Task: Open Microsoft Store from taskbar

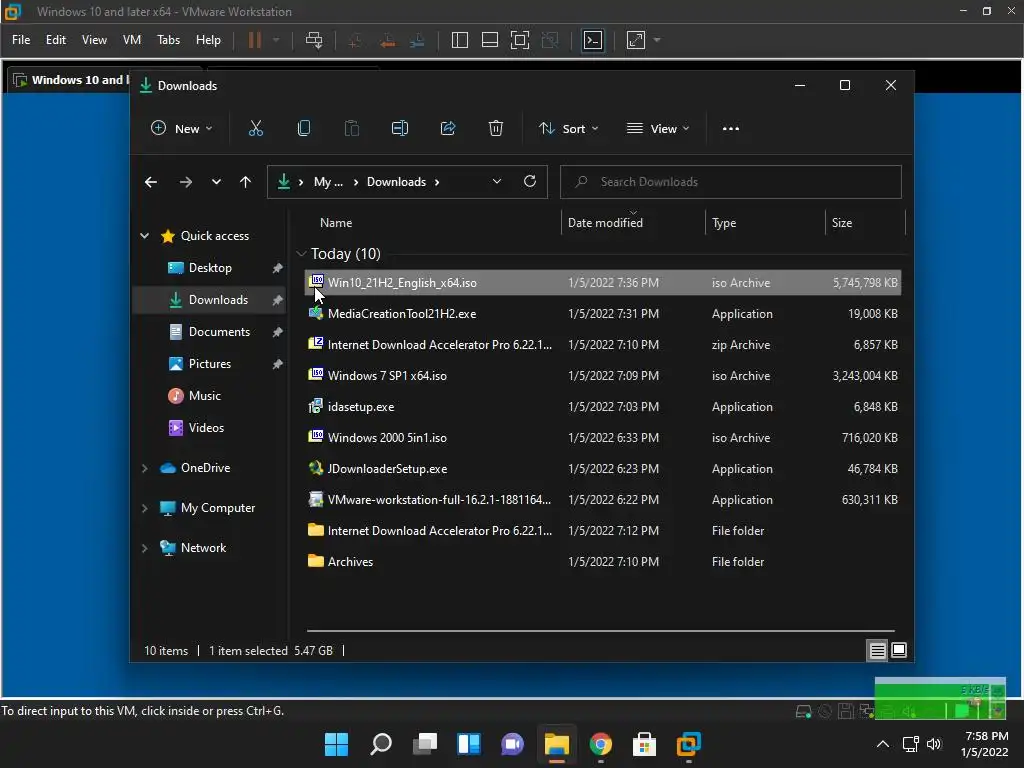Action: (x=645, y=744)
